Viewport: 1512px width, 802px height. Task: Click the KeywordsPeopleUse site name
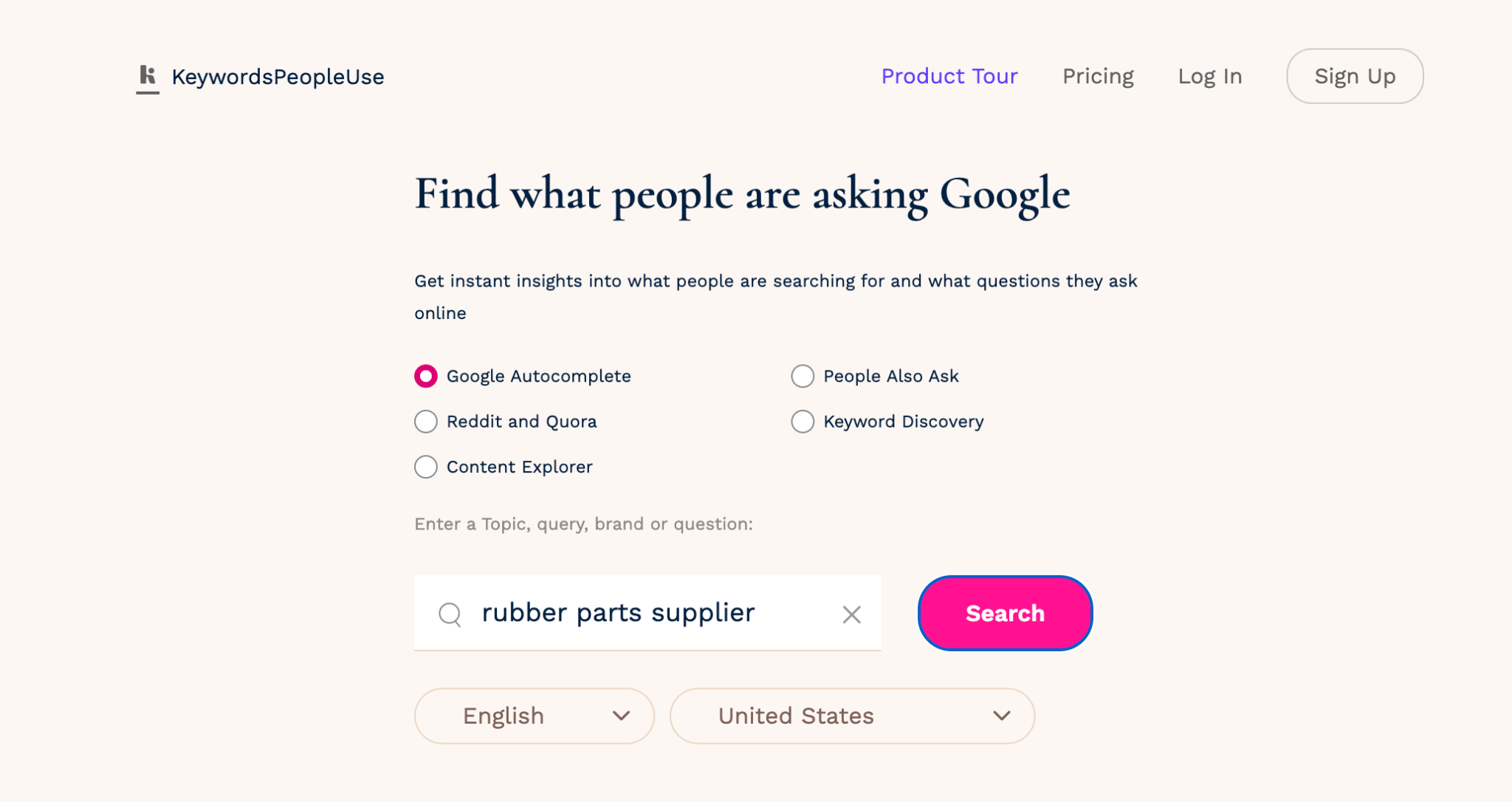click(x=278, y=76)
